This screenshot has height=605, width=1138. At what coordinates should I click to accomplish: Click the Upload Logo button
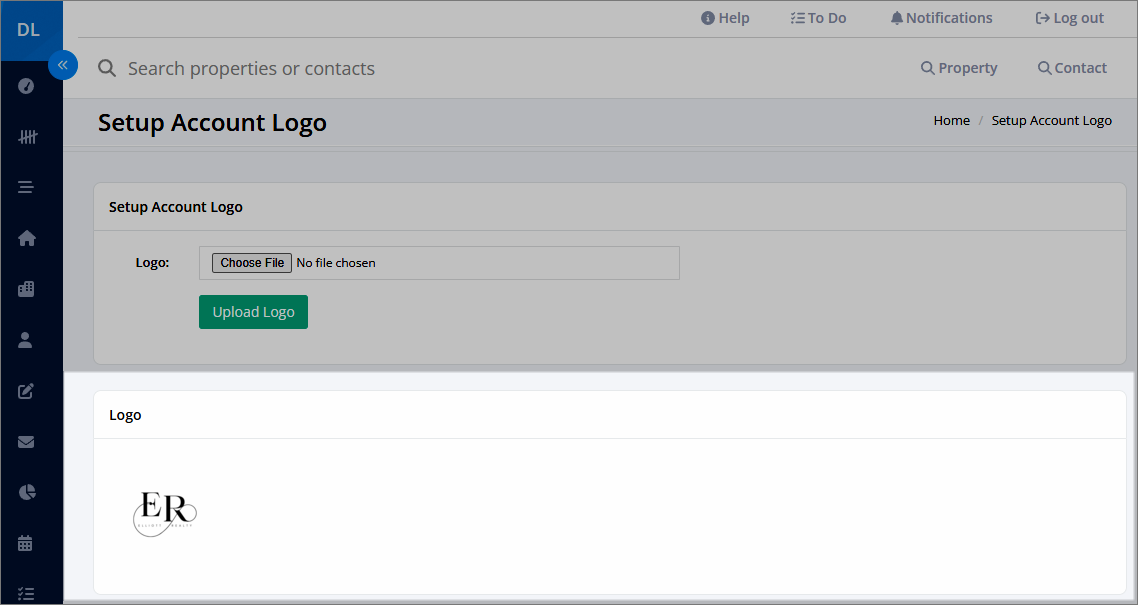coord(253,311)
